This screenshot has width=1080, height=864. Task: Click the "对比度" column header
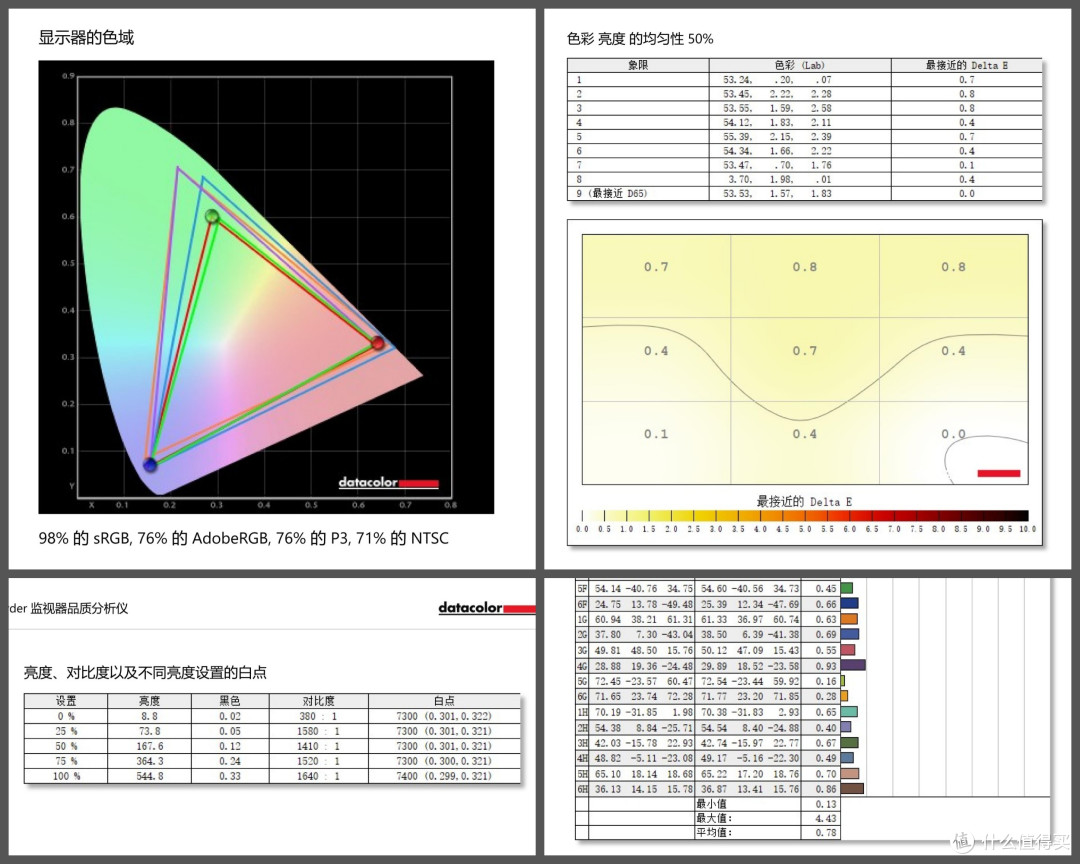coord(318,701)
